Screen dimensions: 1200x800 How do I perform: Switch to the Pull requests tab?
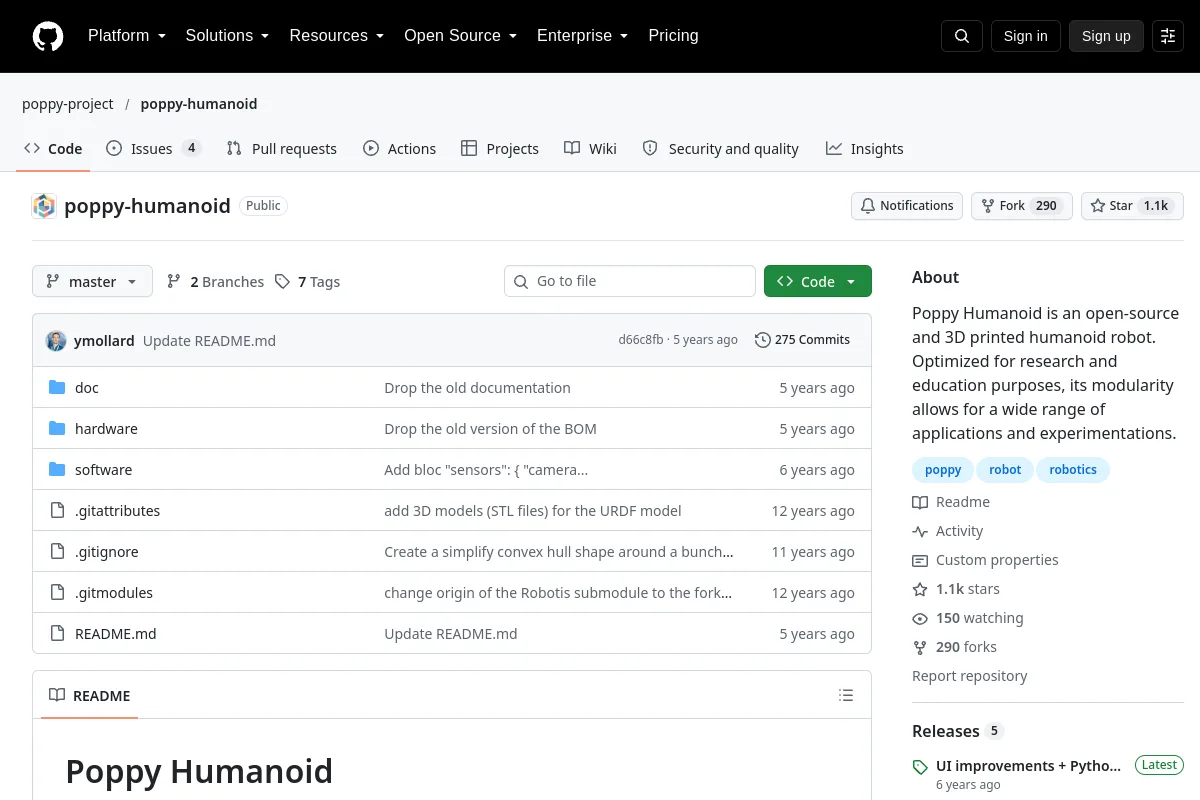pos(282,149)
